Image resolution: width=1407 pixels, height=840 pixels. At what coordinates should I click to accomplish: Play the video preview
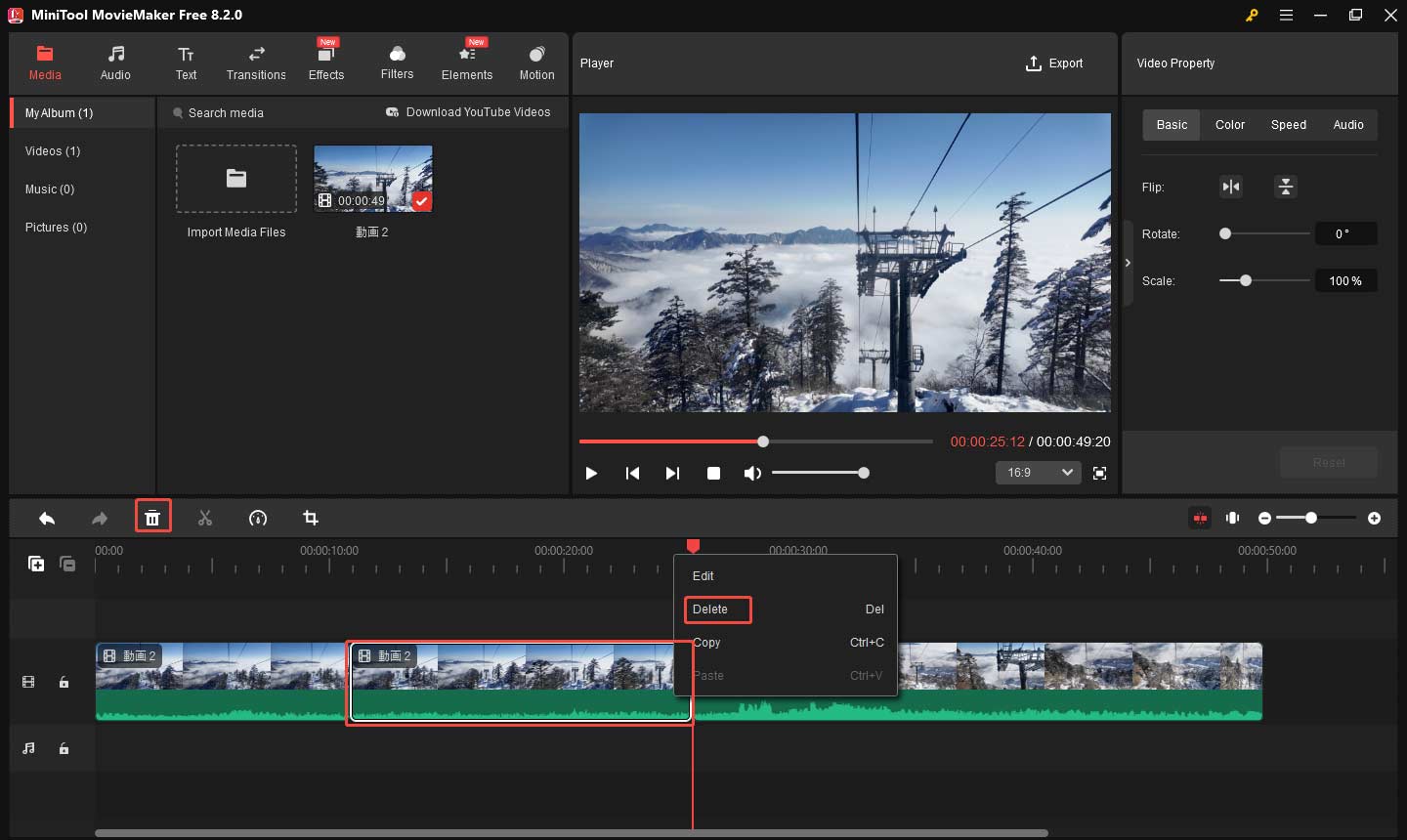pyautogui.click(x=591, y=473)
